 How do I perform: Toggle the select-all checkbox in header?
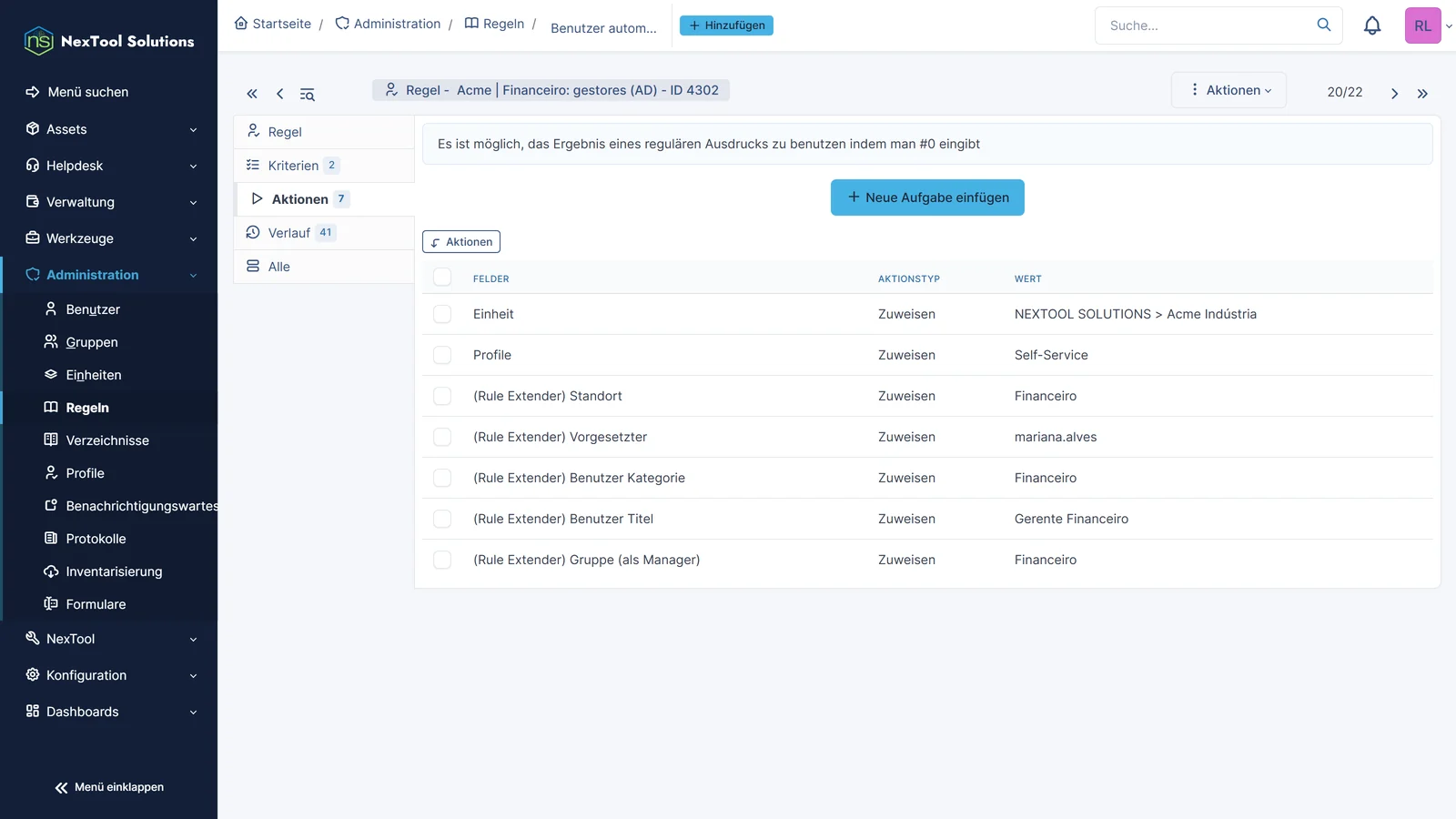442,278
